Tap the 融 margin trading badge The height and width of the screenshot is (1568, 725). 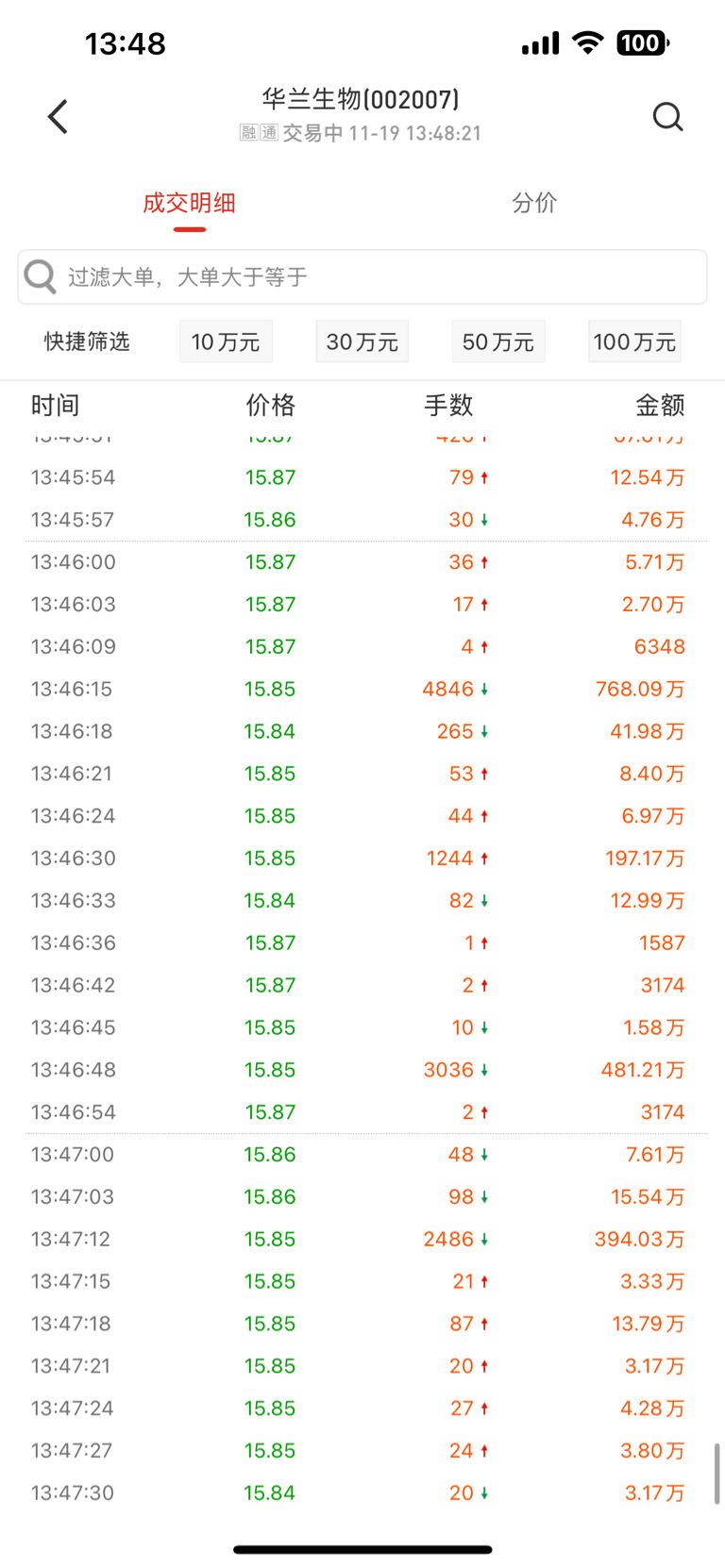point(249,133)
